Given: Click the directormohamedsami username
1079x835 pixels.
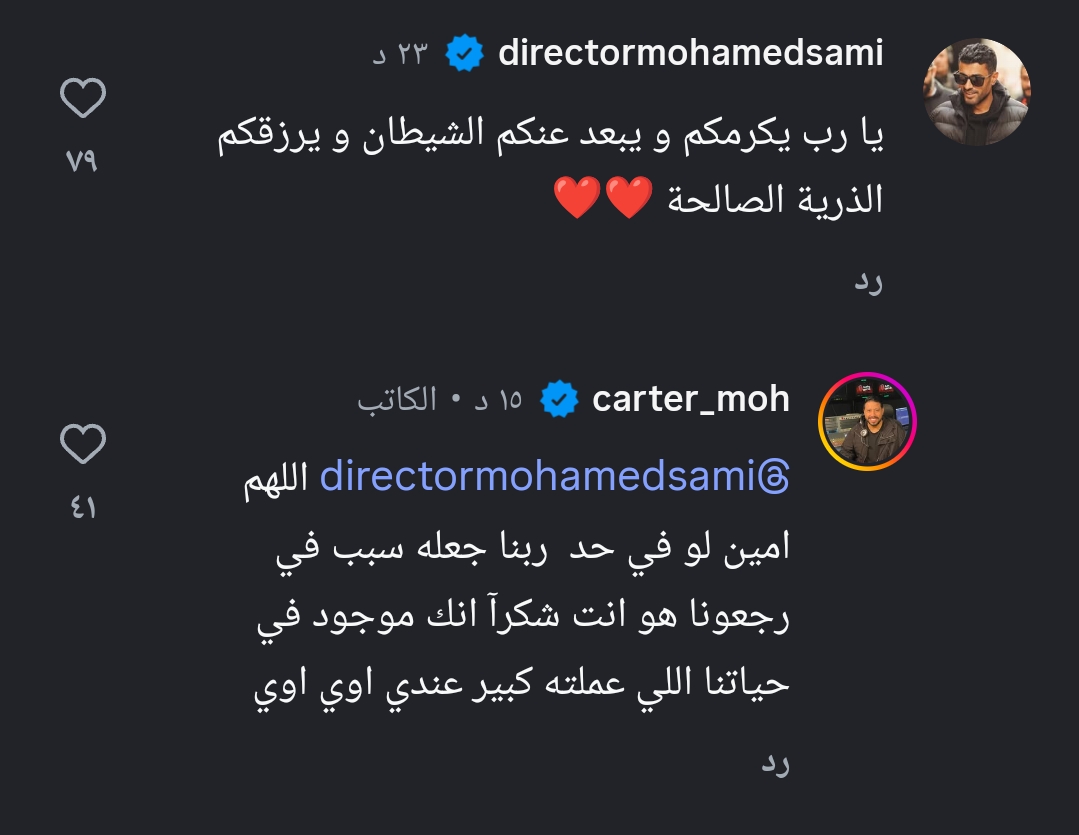Looking at the screenshot, I should pos(690,53).
